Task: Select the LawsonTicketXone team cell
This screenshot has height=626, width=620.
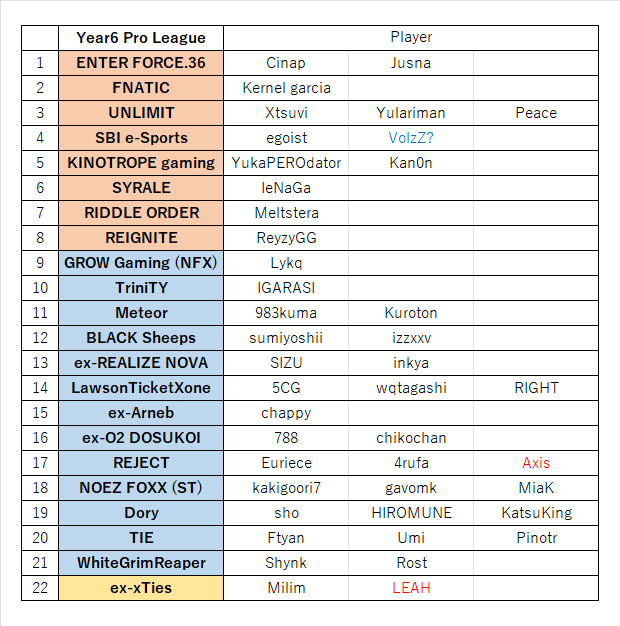Action: [x=141, y=388]
